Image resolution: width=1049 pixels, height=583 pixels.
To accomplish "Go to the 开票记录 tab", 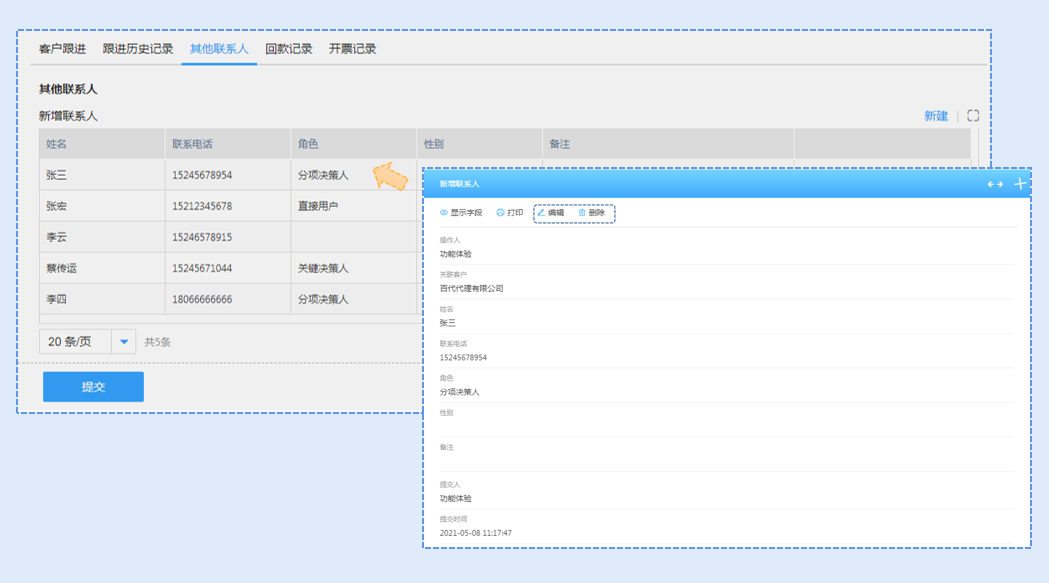I will tap(353, 49).
